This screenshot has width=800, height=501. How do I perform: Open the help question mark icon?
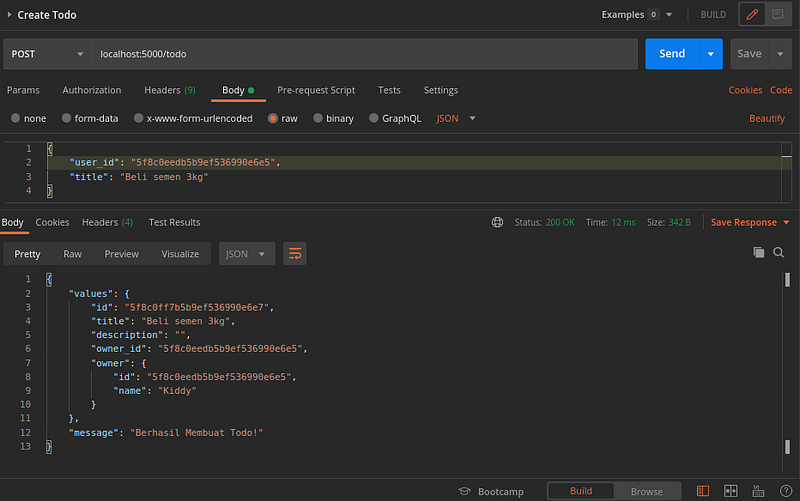(786, 491)
